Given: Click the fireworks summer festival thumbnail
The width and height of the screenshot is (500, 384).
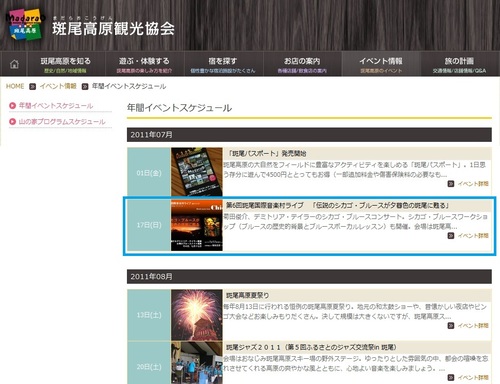Looking at the screenshot, I should click(x=197, y=315).
